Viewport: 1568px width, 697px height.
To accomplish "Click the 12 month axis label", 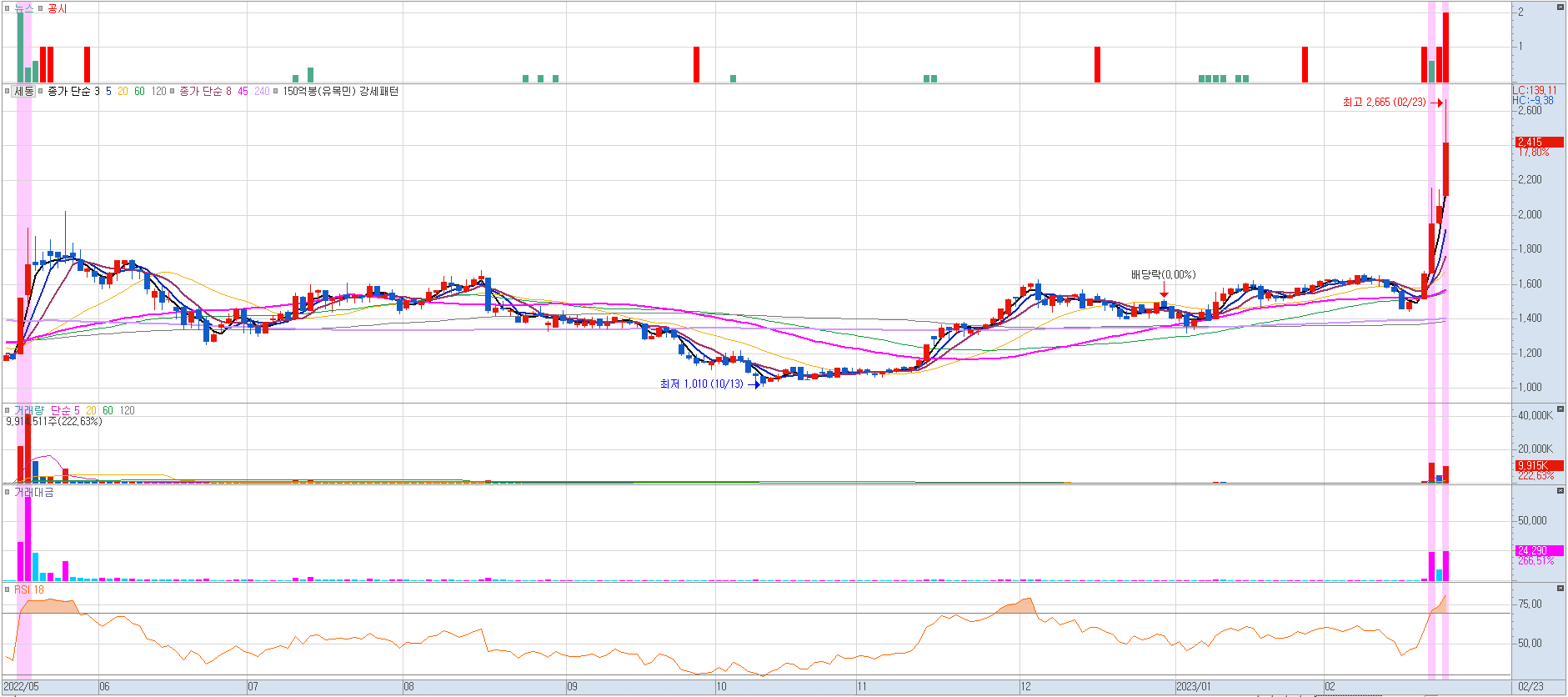I will pos(1025,687).
